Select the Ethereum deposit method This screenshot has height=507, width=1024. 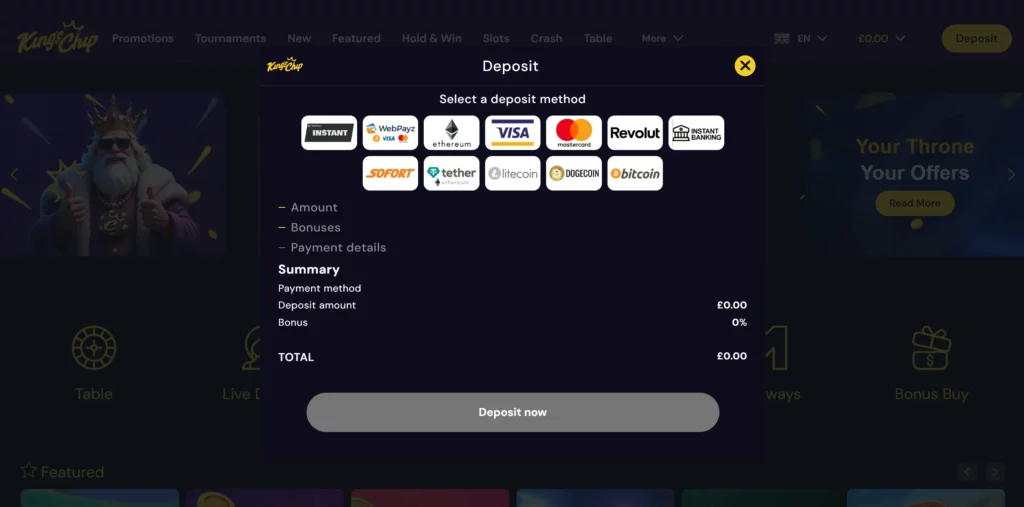tap(451, 133)
